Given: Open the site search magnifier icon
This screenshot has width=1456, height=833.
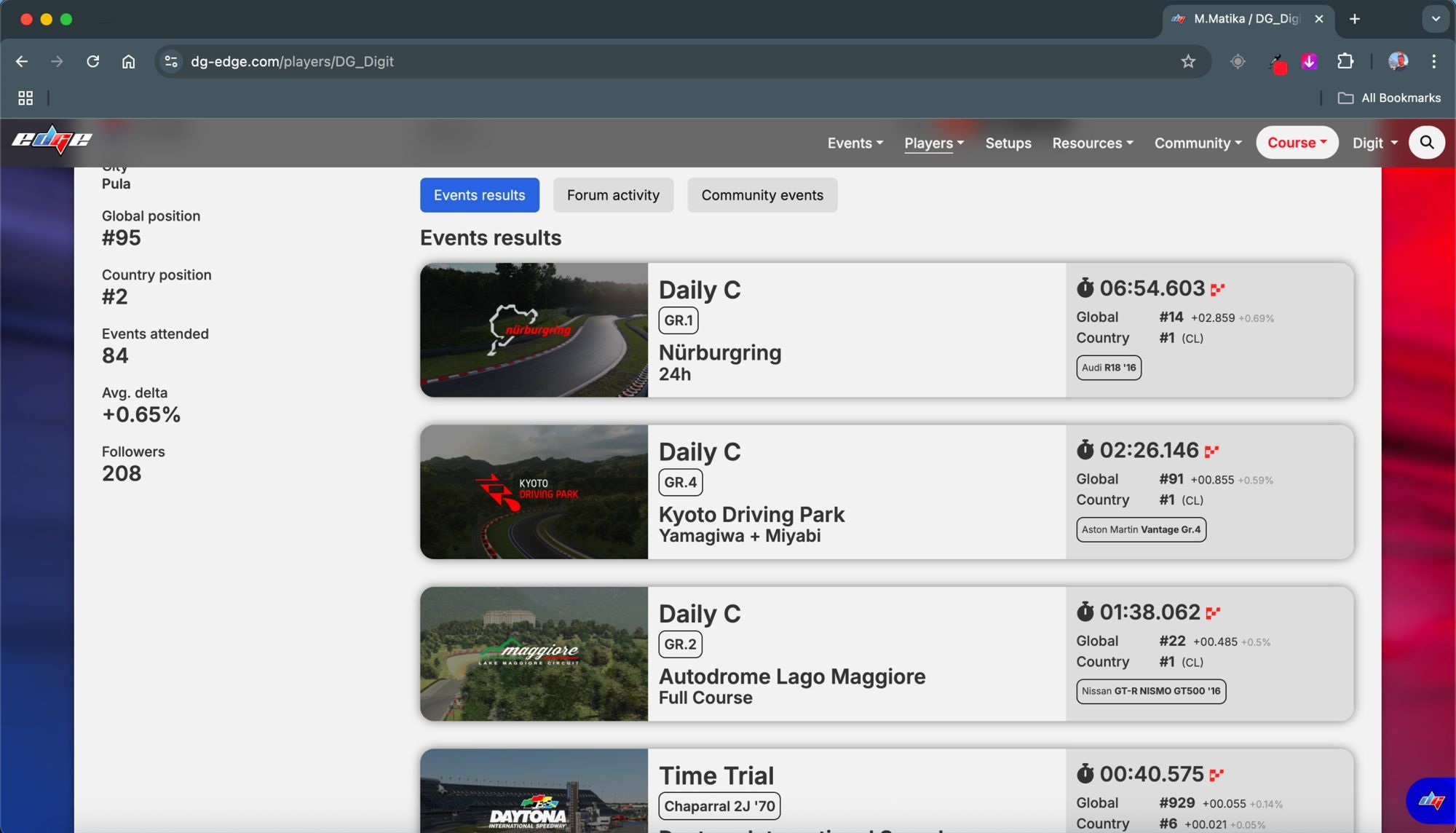Looking at the screenshot, I should pyautogui.click(x=1427, y=143).
